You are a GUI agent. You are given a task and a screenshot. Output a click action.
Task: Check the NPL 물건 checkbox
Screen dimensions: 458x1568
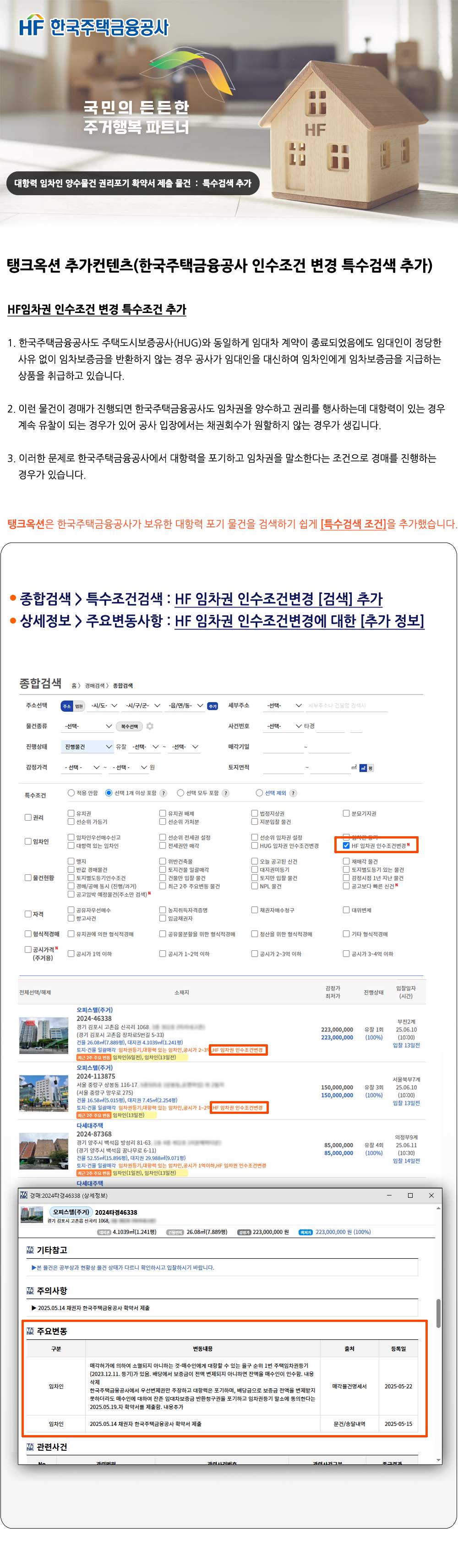point(255,886)
